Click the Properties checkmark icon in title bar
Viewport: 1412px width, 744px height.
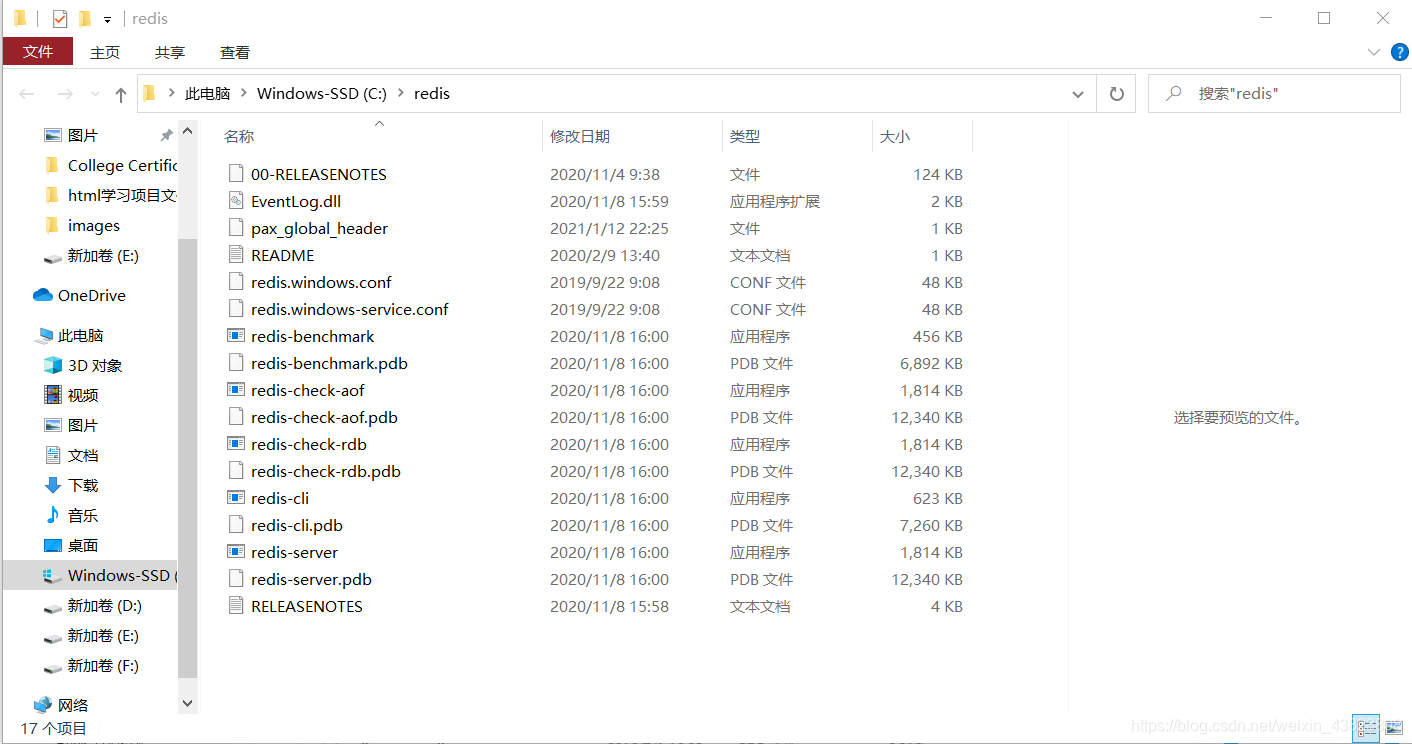pyautogui.click(x=60, y=18)
